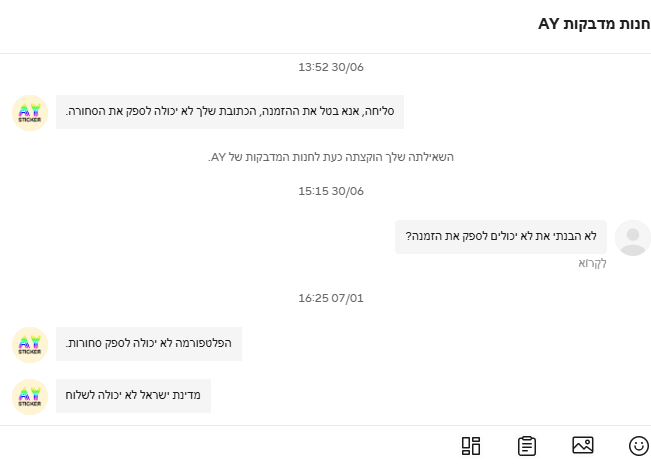Viewport: 651px width, 467px height.
Task: Click the query assignment system notice
Action: [x=331, y=157]
